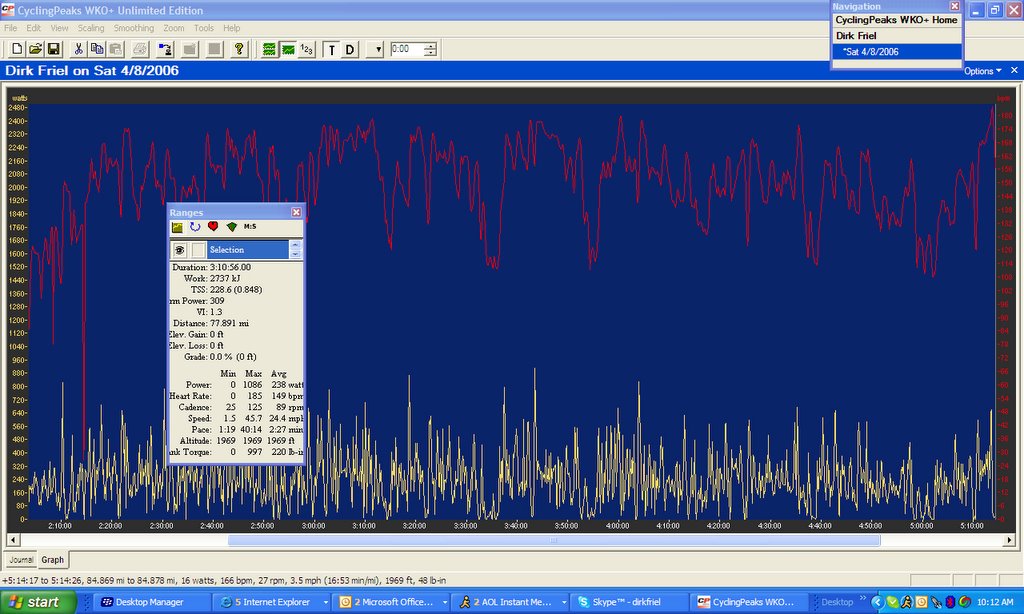The width and height of the screenshot is (1024, 614).
Task: Open a file with the folder icon
Action: [x=35, y=49]
